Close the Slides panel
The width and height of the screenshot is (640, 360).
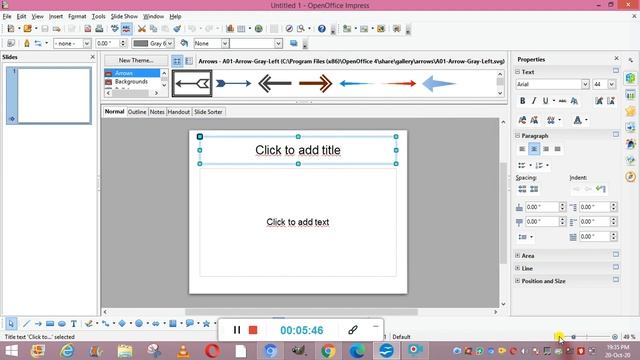click(x=92, y=57)
